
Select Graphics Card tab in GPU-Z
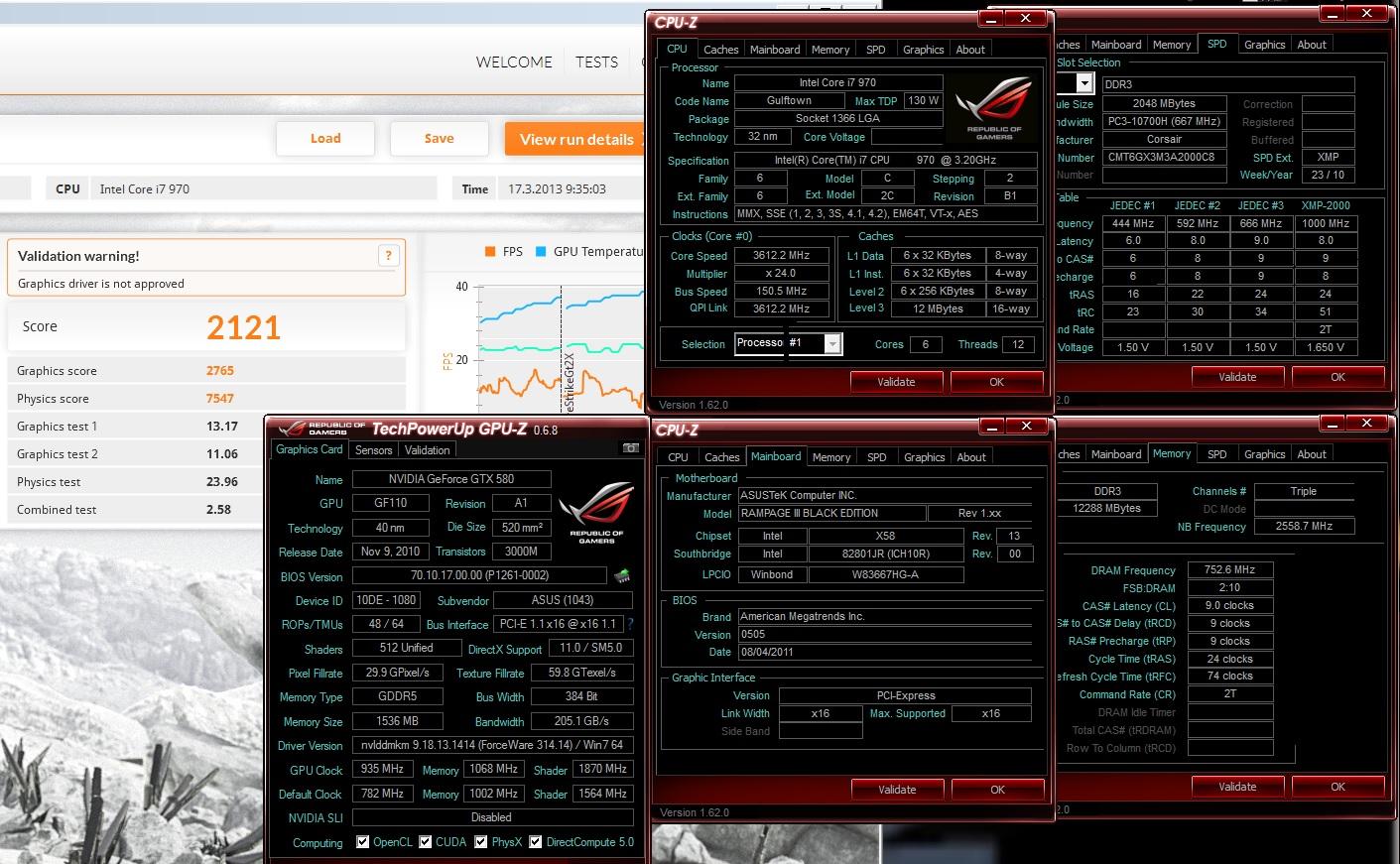pos(310,449)
